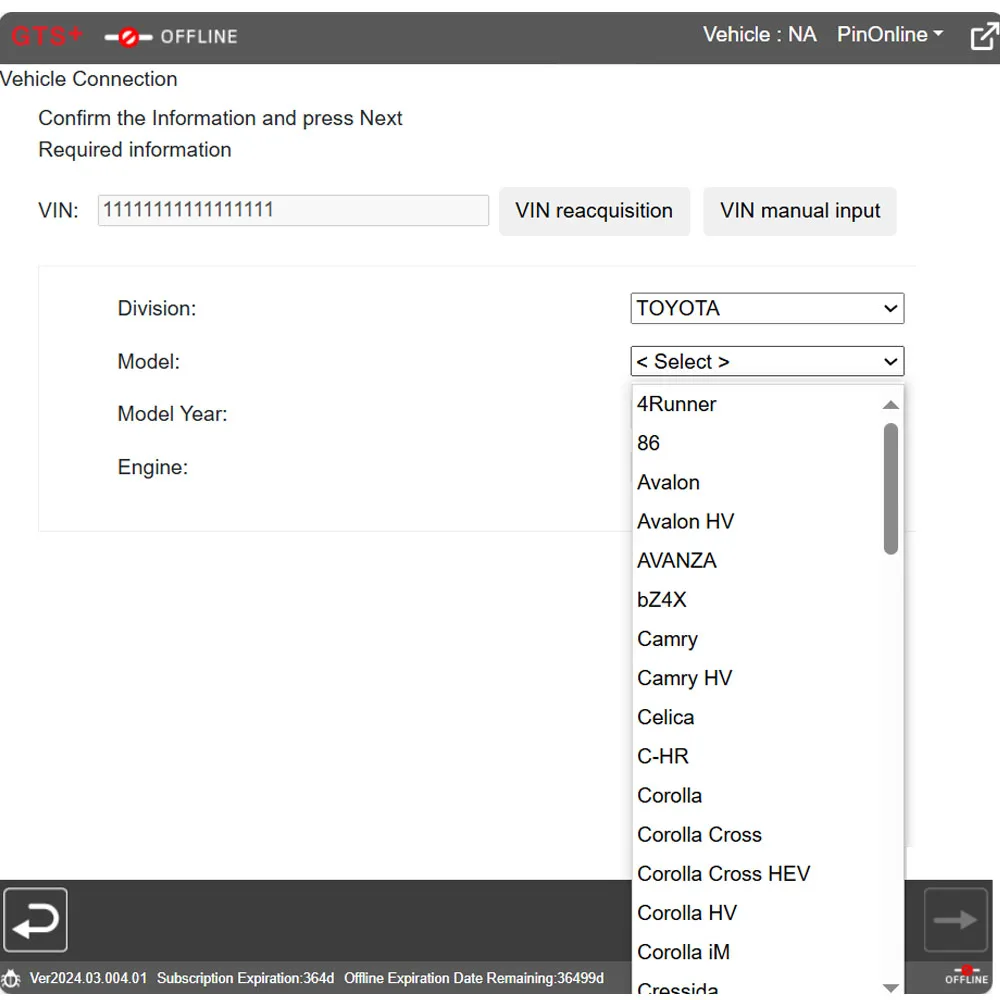1000x1000 pixels.
Task: Click the Engine: label
Action: pos(152,467)
